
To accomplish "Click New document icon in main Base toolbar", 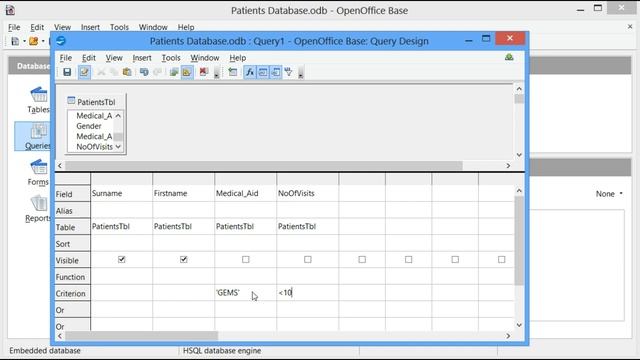I will coord(15,41).
